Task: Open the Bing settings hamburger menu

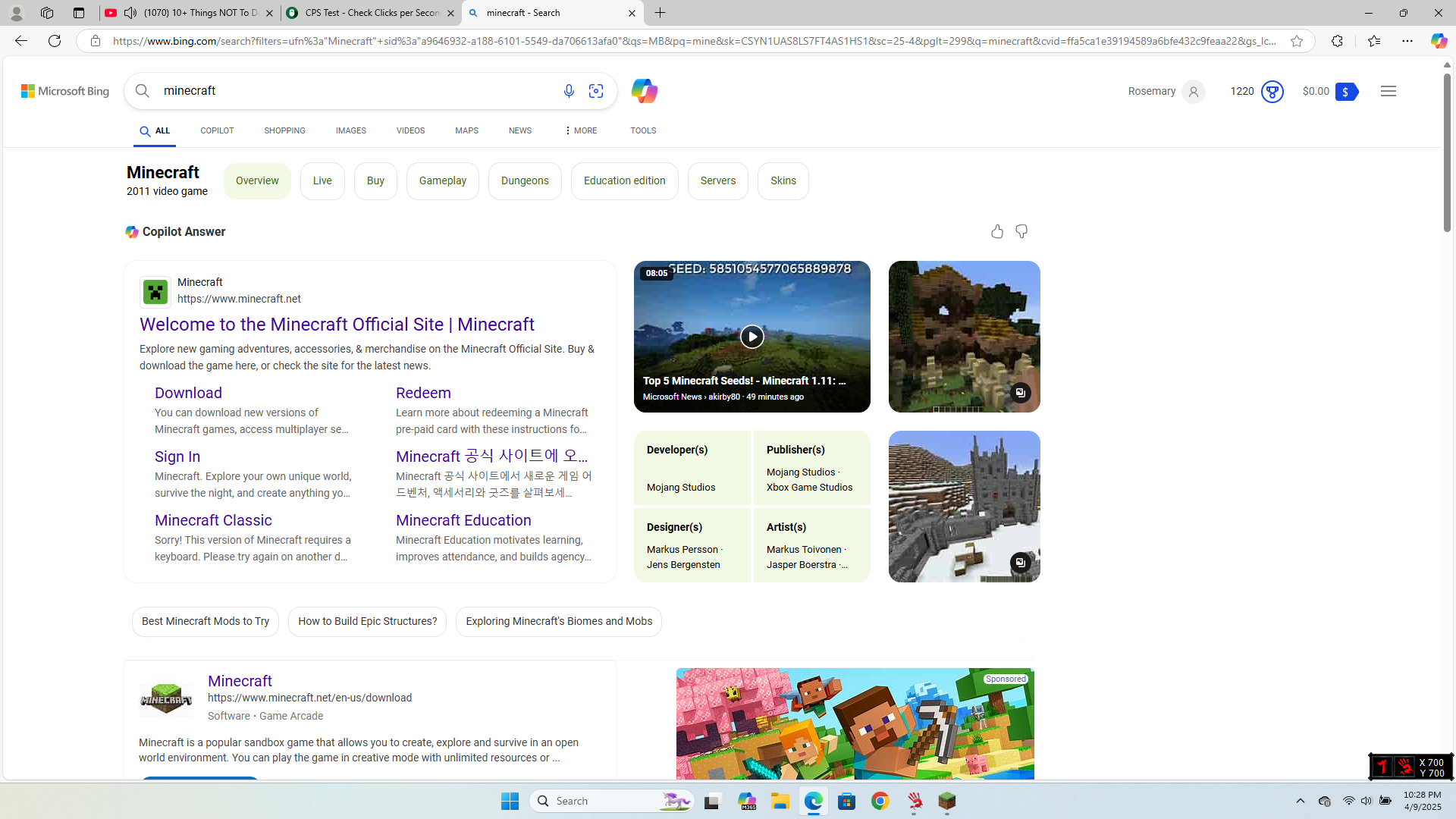Action: (1389, 91)
